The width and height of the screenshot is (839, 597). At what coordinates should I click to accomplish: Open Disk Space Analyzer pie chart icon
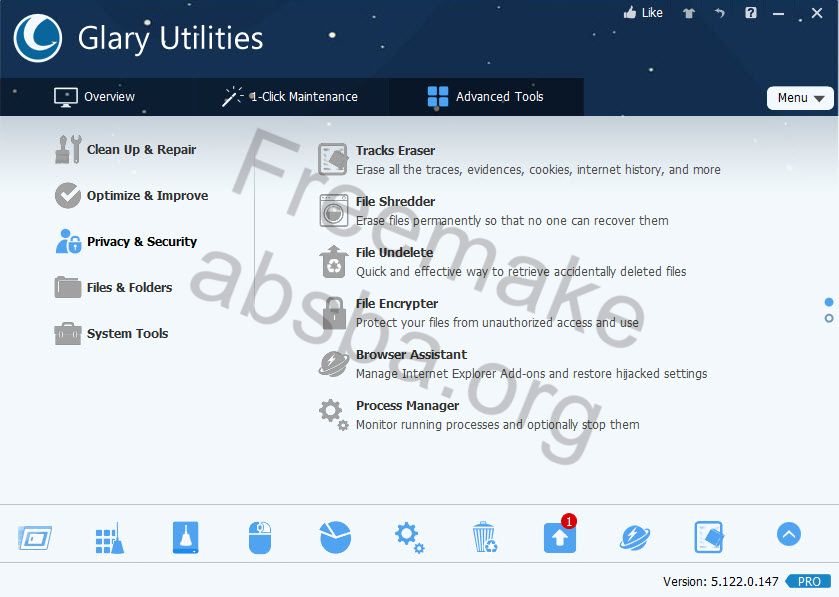(x=335, y=537)
